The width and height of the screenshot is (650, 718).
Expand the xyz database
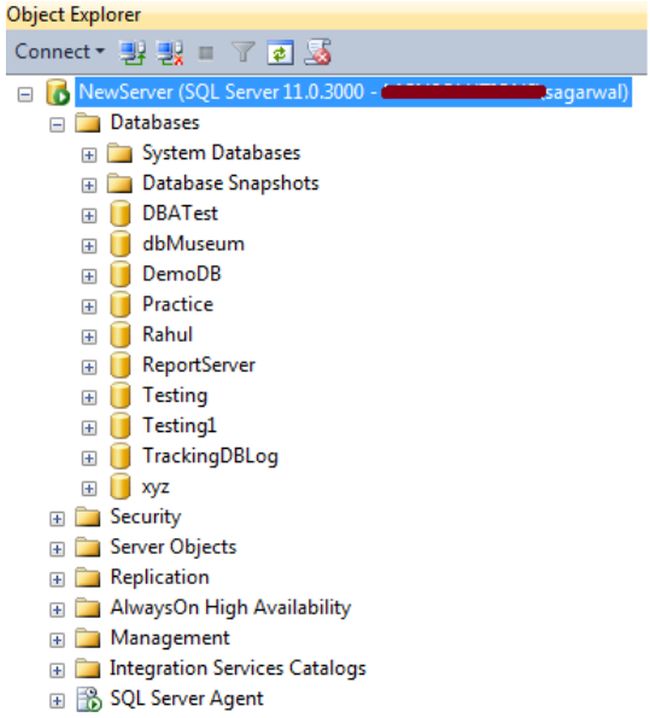pyautogui.click(x=89, y=488)
